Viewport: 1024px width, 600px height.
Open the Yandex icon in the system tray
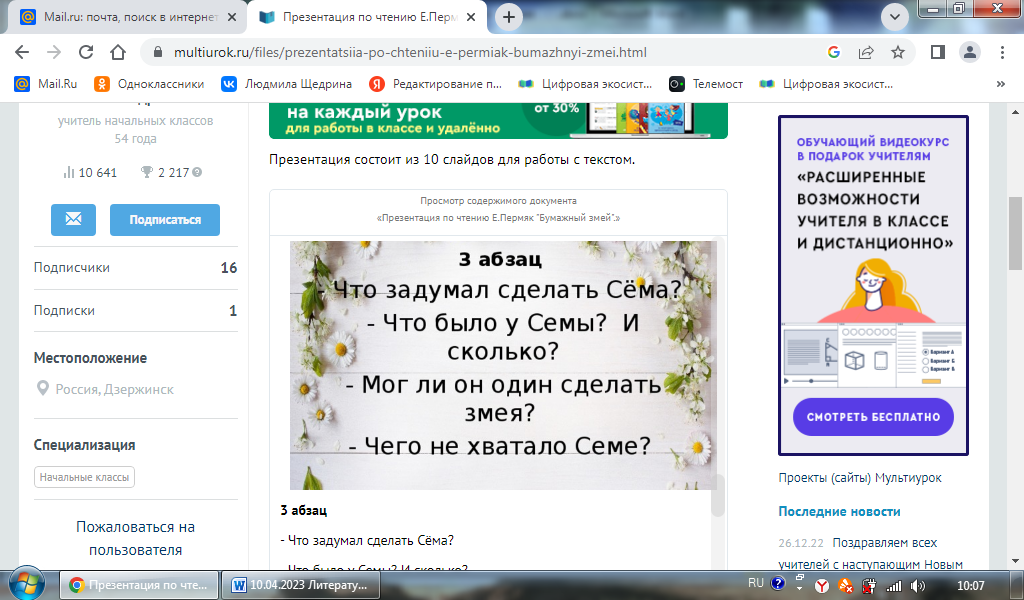pyautogui.click(x=822, y=586)
